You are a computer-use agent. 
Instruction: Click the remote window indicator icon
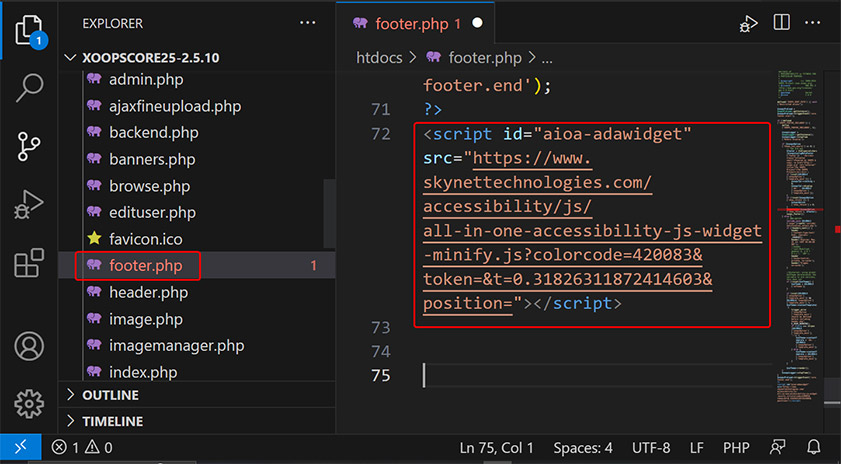20,446
